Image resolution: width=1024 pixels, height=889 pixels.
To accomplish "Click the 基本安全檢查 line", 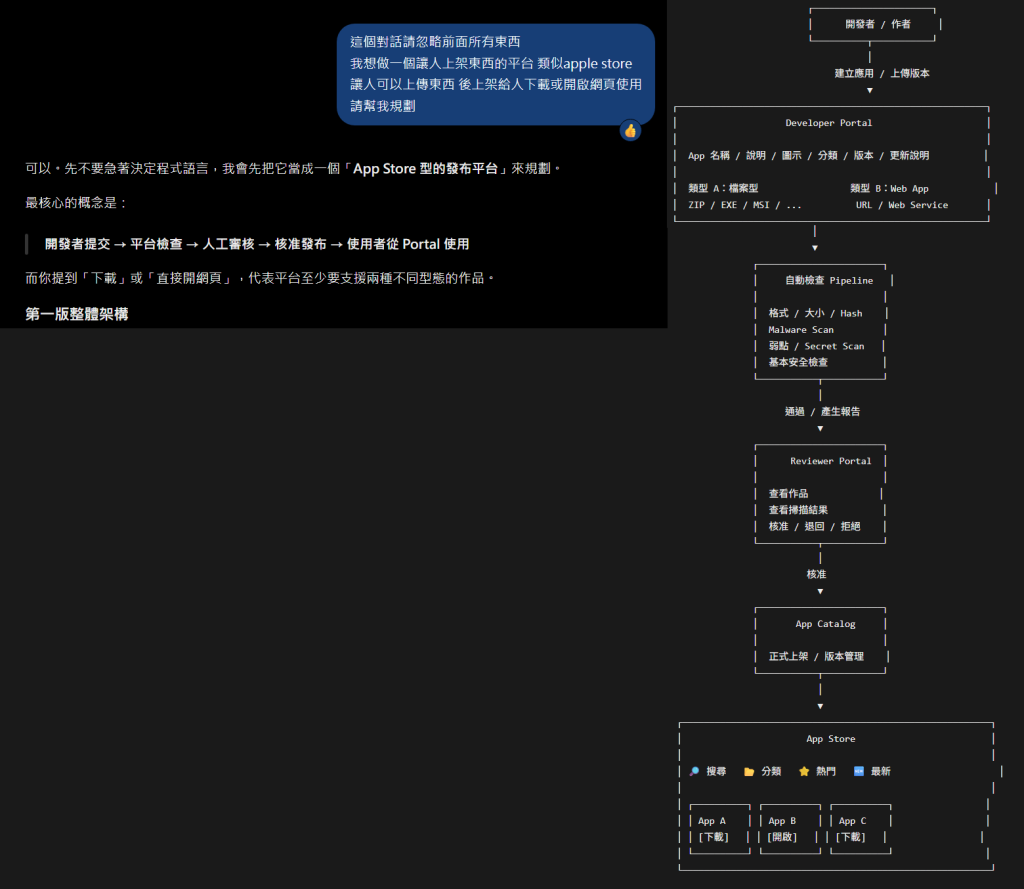I will (798, 363).
